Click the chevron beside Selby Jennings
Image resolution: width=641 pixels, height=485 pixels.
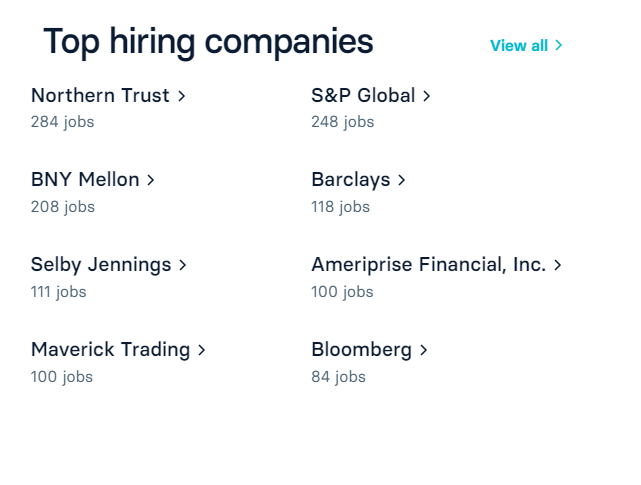(183, 265)
